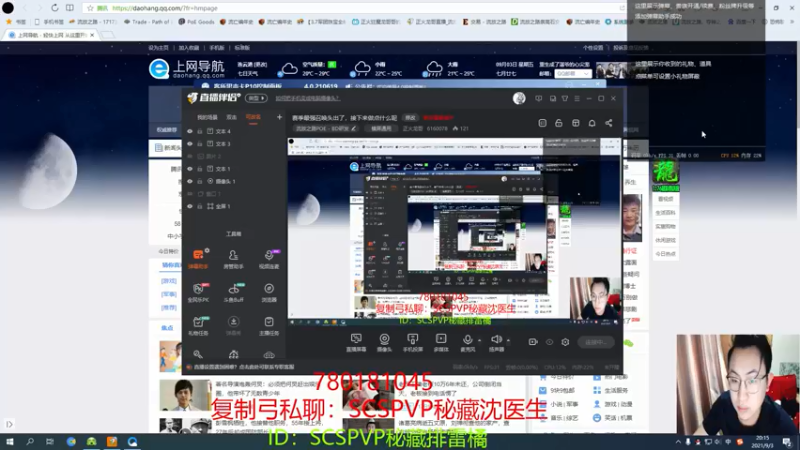
Task: Select the highlighted orange scene tab
Action: [253, 117]
